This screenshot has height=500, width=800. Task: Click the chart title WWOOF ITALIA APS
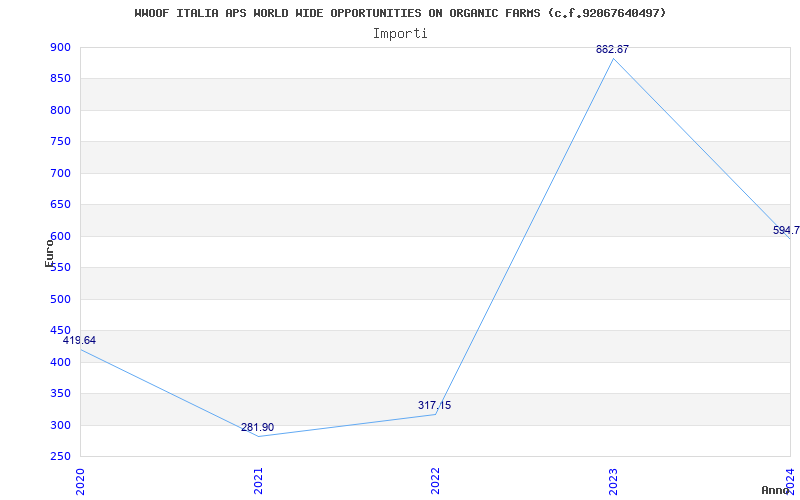[401, 13]
